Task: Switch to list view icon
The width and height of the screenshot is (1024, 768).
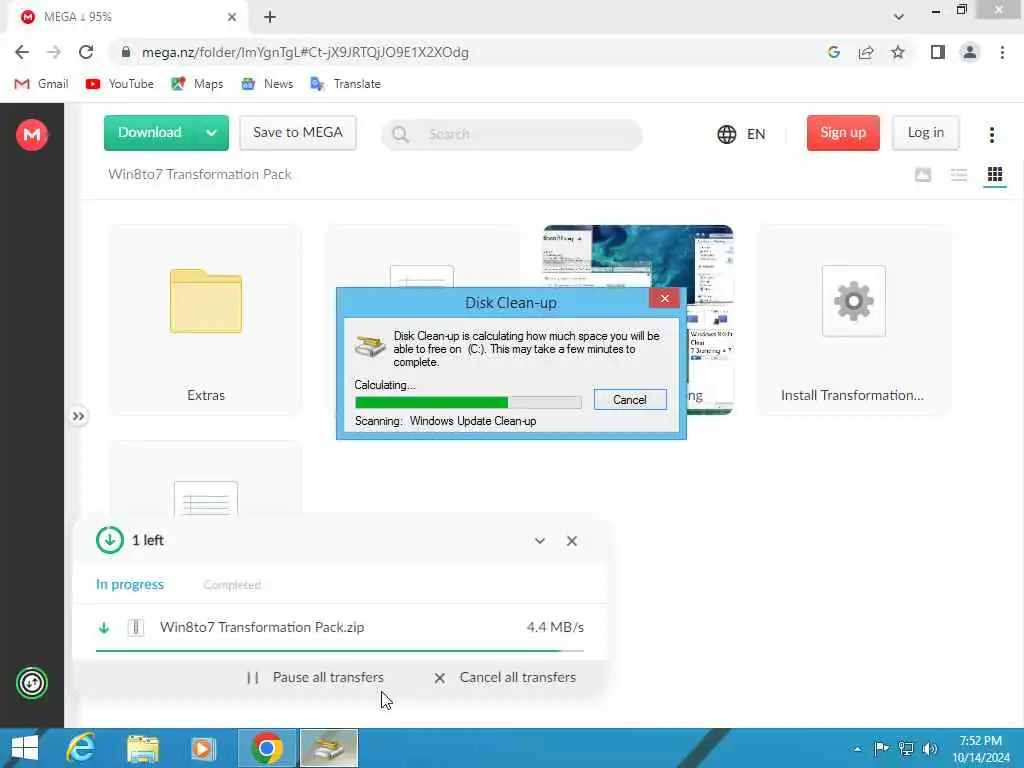Action: click(959, 174)
